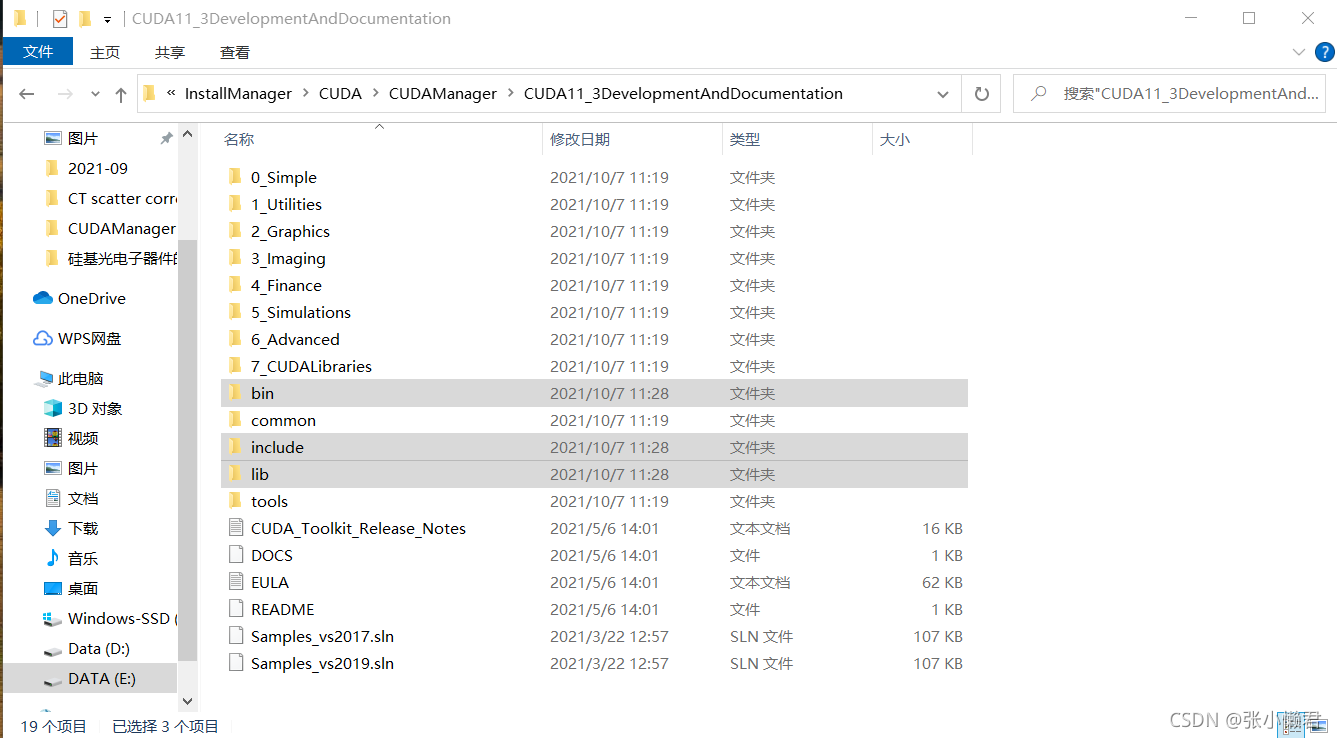Click the Samples_vs2019.sln file icon
The height and width of the screenshot is (738, 1337).
click(x=236, y=663)
